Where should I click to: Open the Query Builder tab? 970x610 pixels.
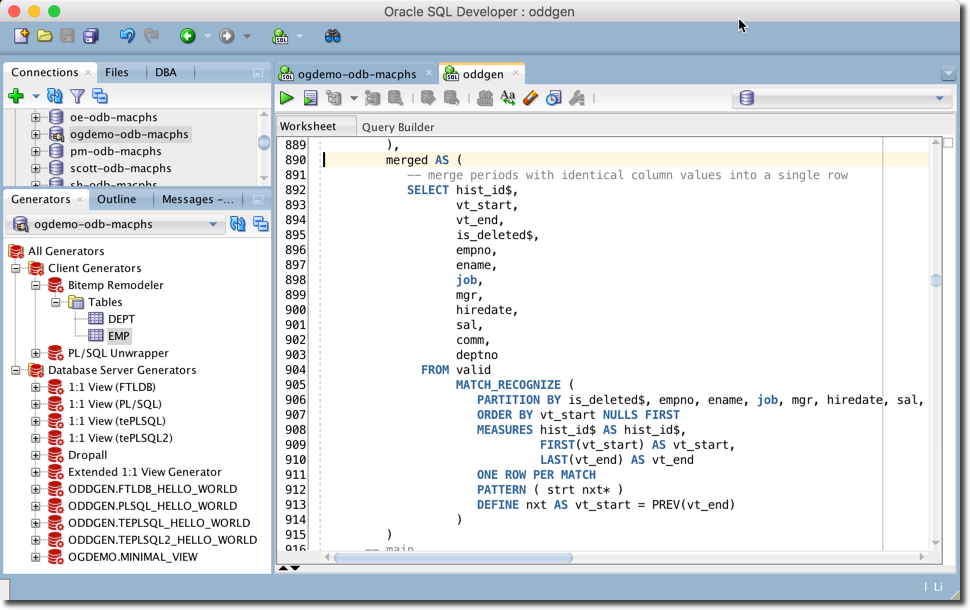tap(398, 127)
